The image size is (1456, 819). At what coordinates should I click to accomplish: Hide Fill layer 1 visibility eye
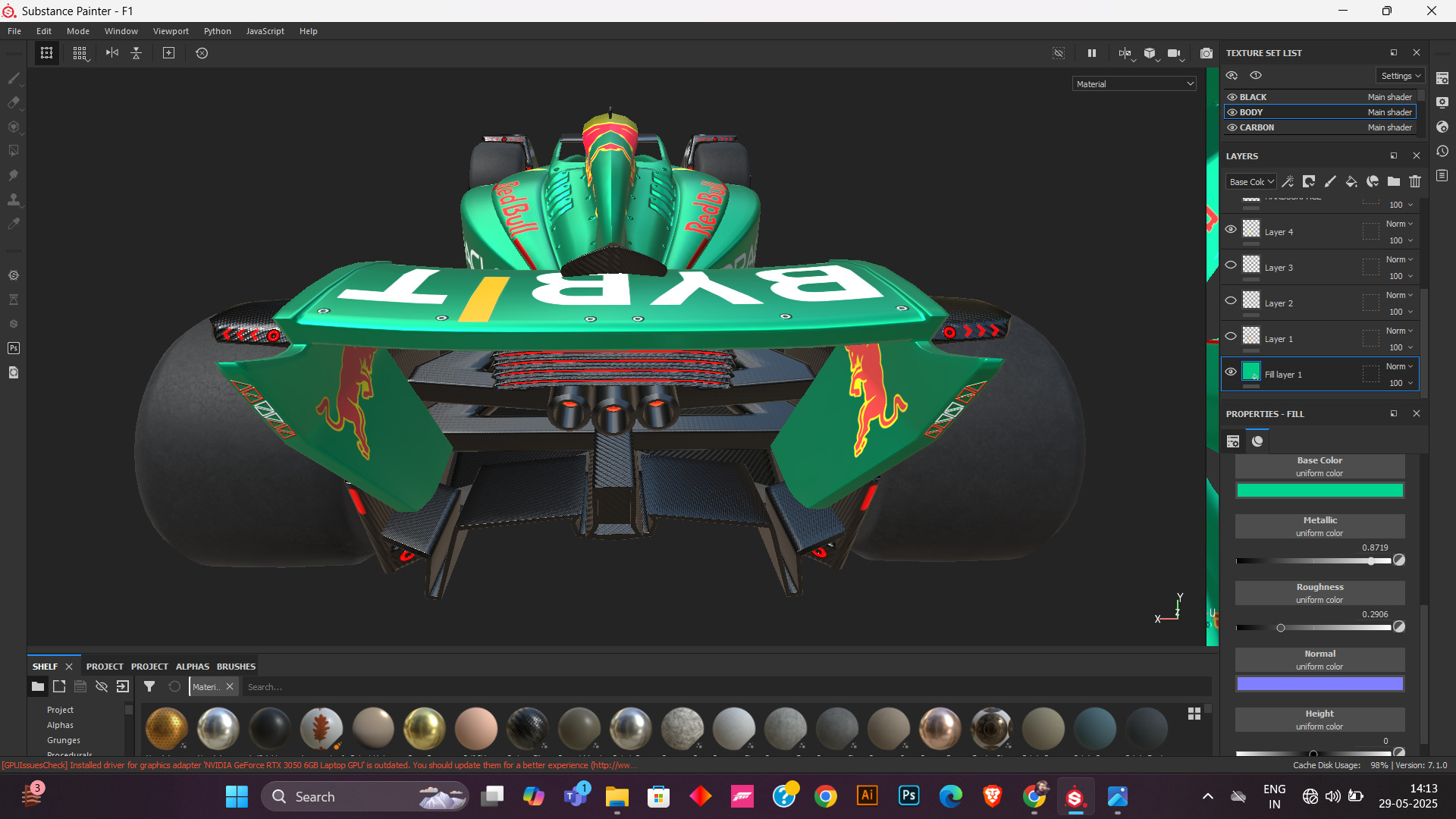pyautogui.click(x=1231, y=372)
